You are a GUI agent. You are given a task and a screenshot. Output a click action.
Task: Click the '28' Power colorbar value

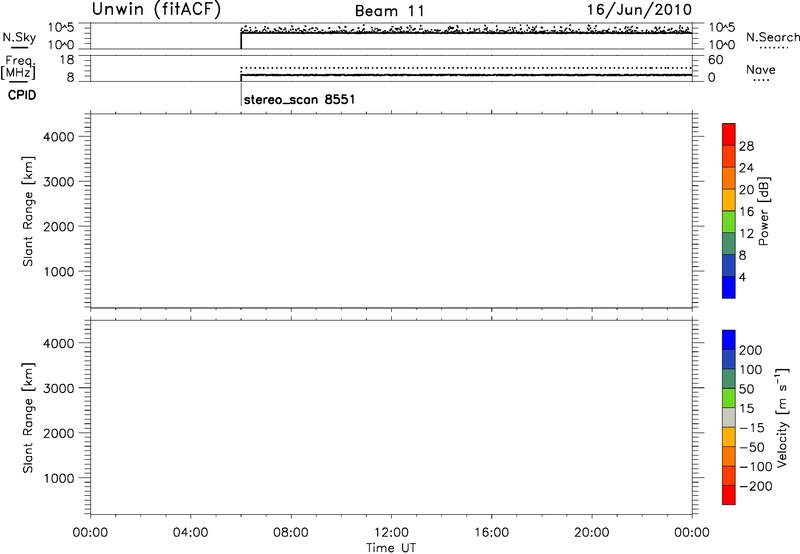coord(746,146)
